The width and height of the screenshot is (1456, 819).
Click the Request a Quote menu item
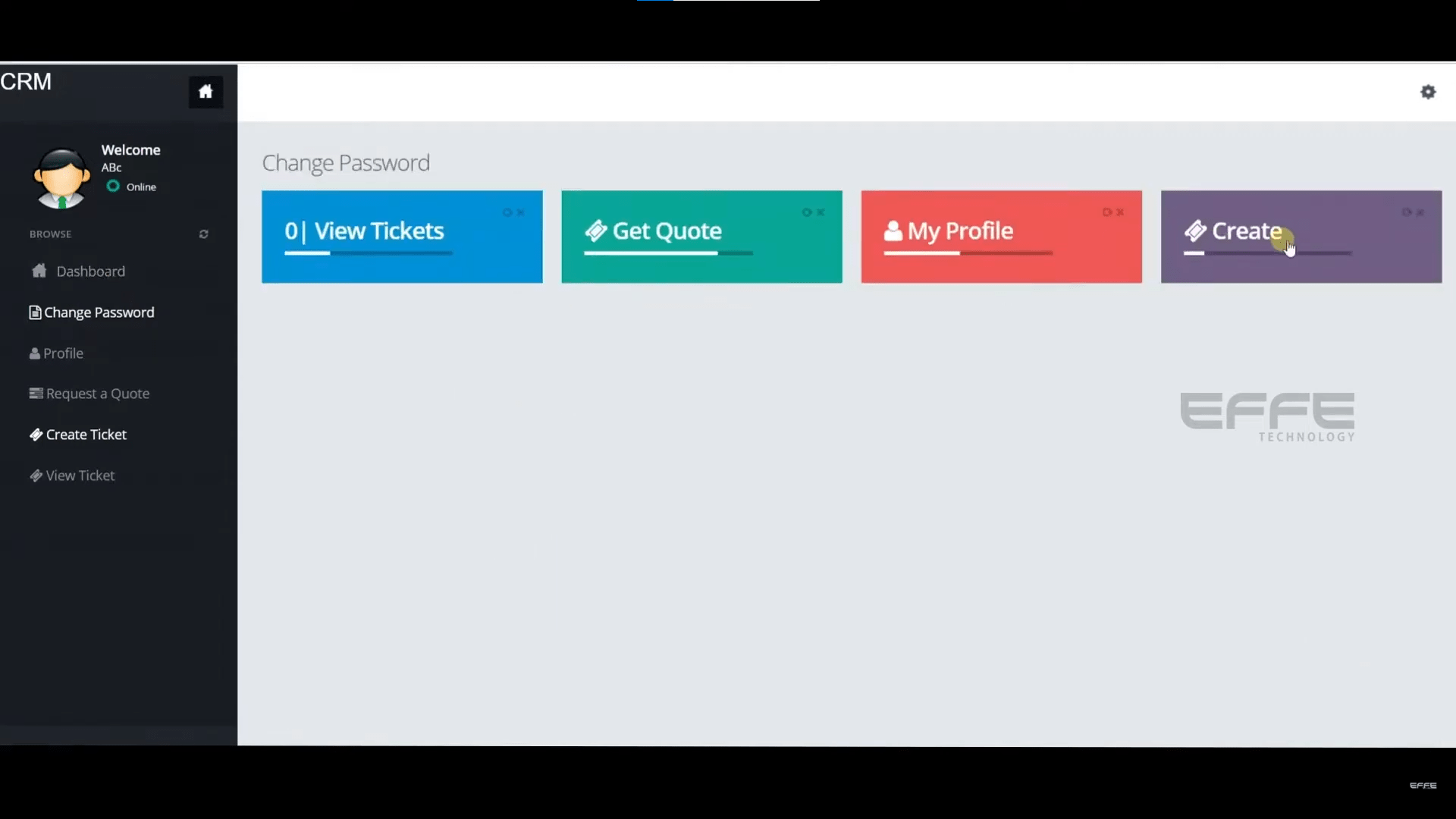tap(98, 393)
